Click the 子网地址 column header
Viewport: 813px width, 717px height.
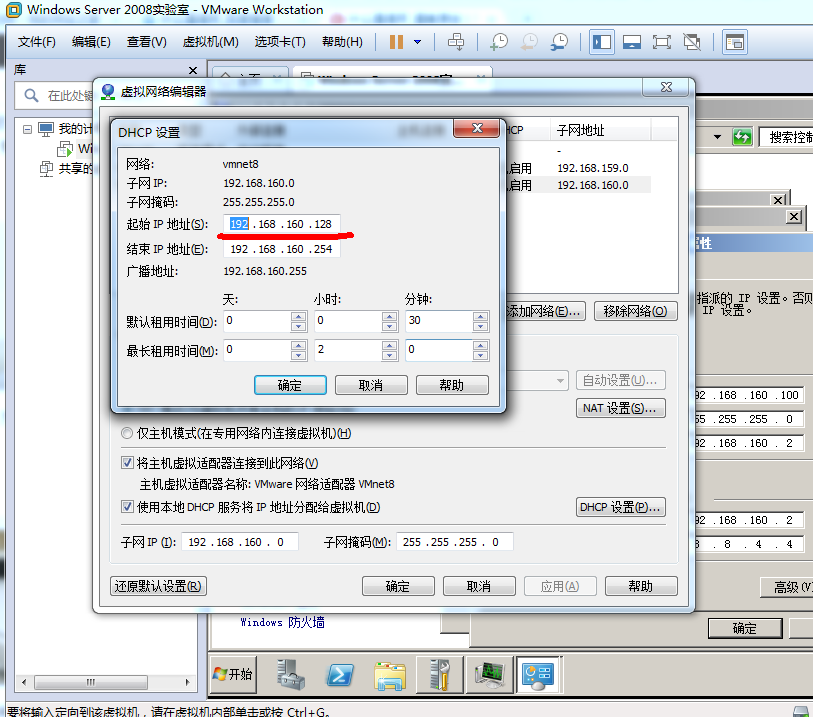[600, 130]
